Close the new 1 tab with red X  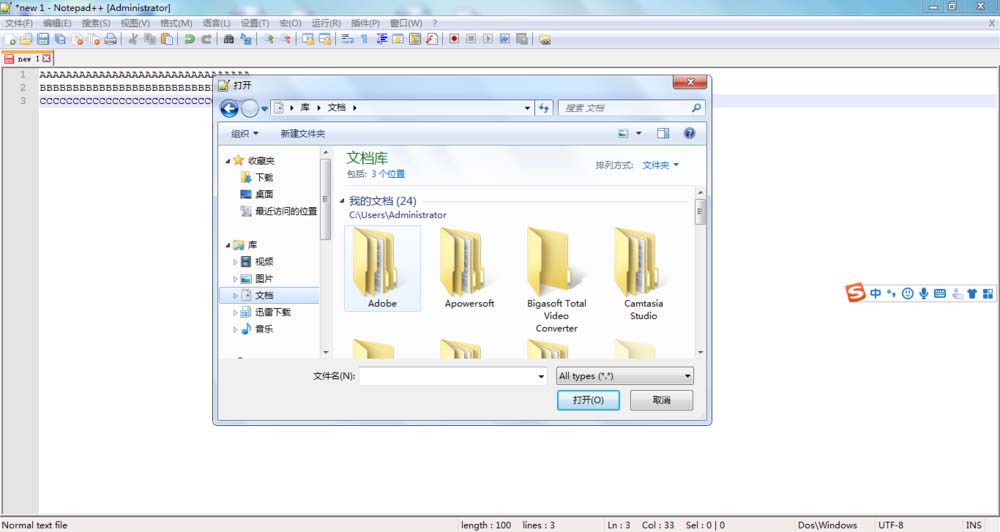pos(47,59)
